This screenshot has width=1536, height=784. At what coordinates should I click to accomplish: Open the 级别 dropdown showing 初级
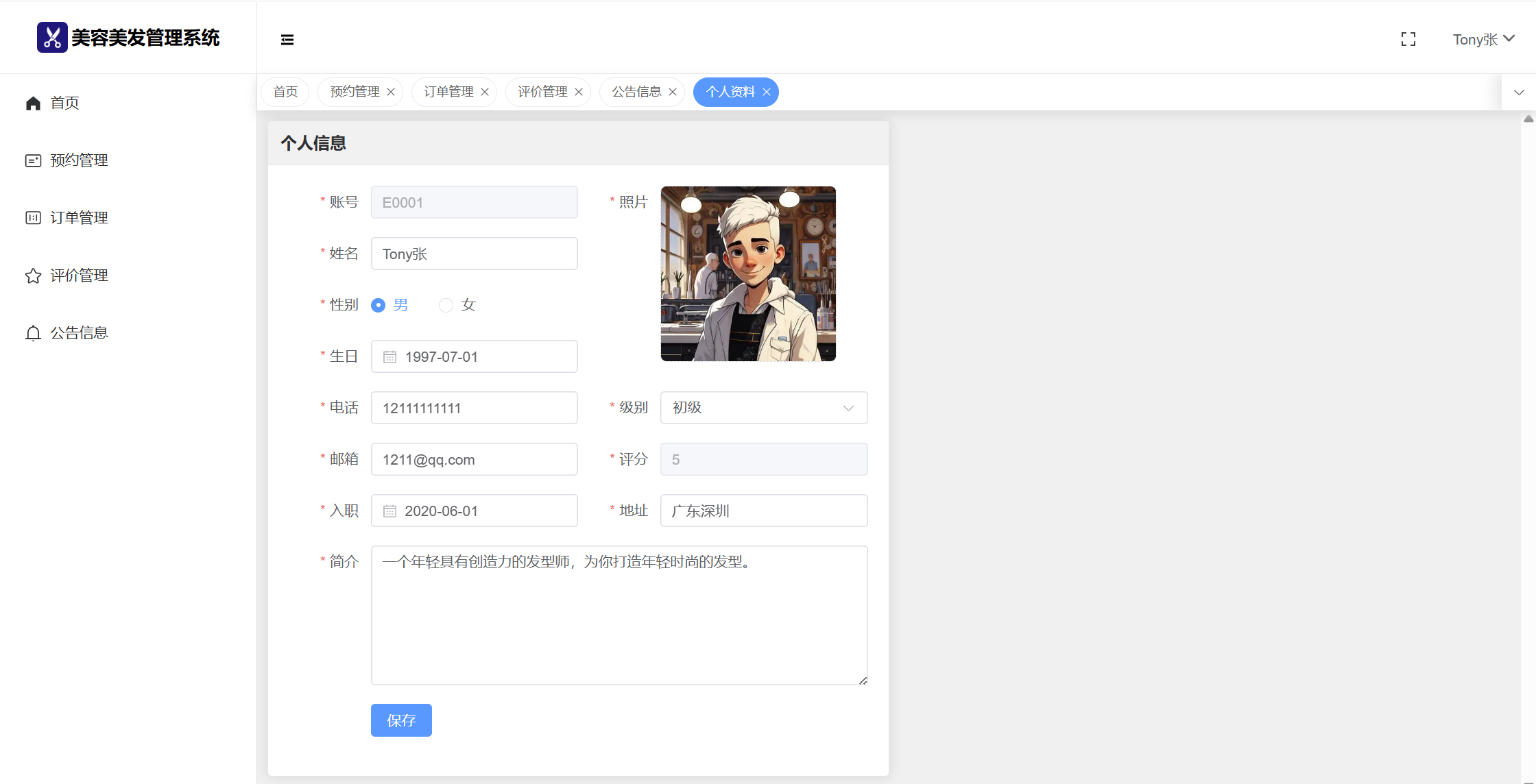[763, 408]
